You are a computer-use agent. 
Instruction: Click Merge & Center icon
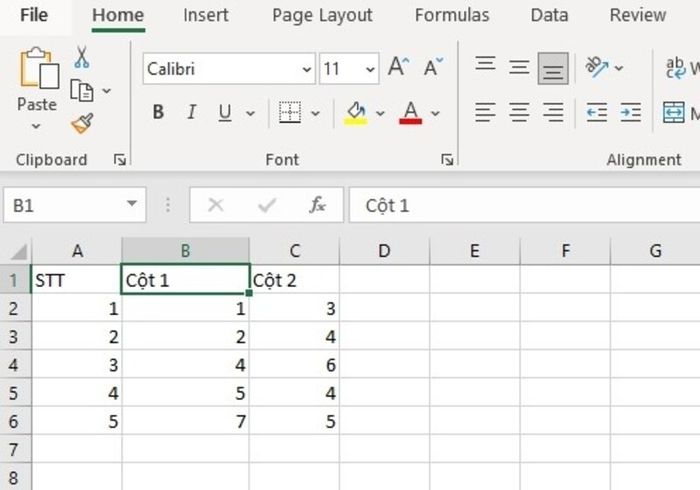point(674,112)
